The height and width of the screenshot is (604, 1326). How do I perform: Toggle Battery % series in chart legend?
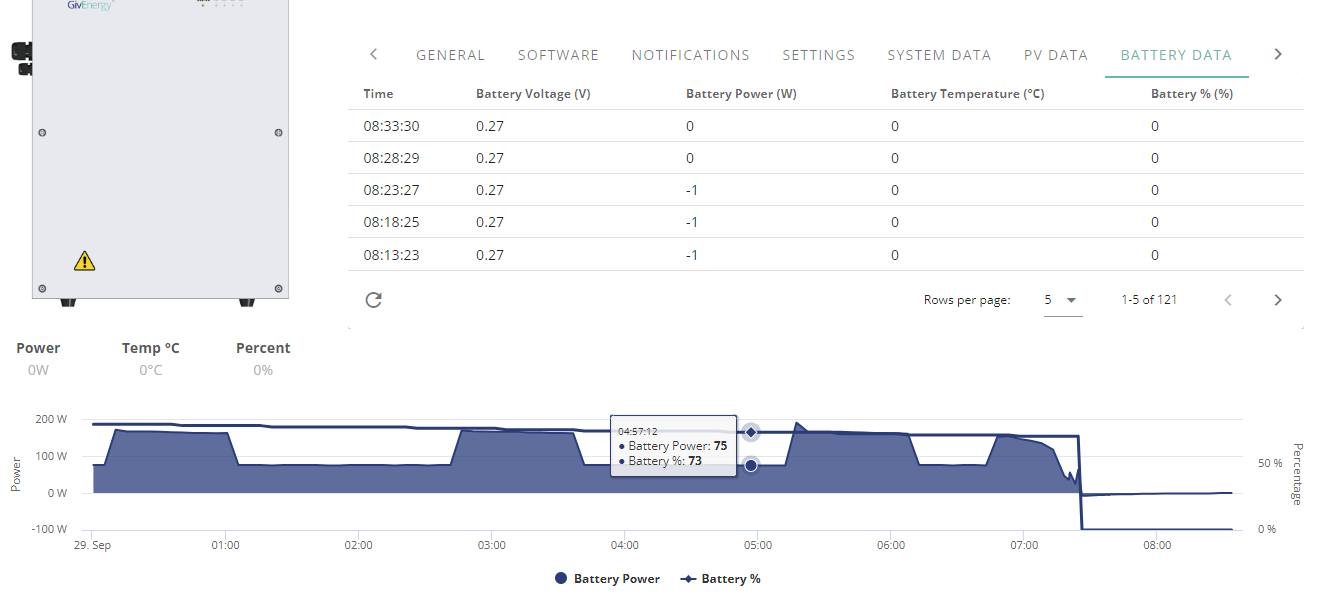coord(720,579)
